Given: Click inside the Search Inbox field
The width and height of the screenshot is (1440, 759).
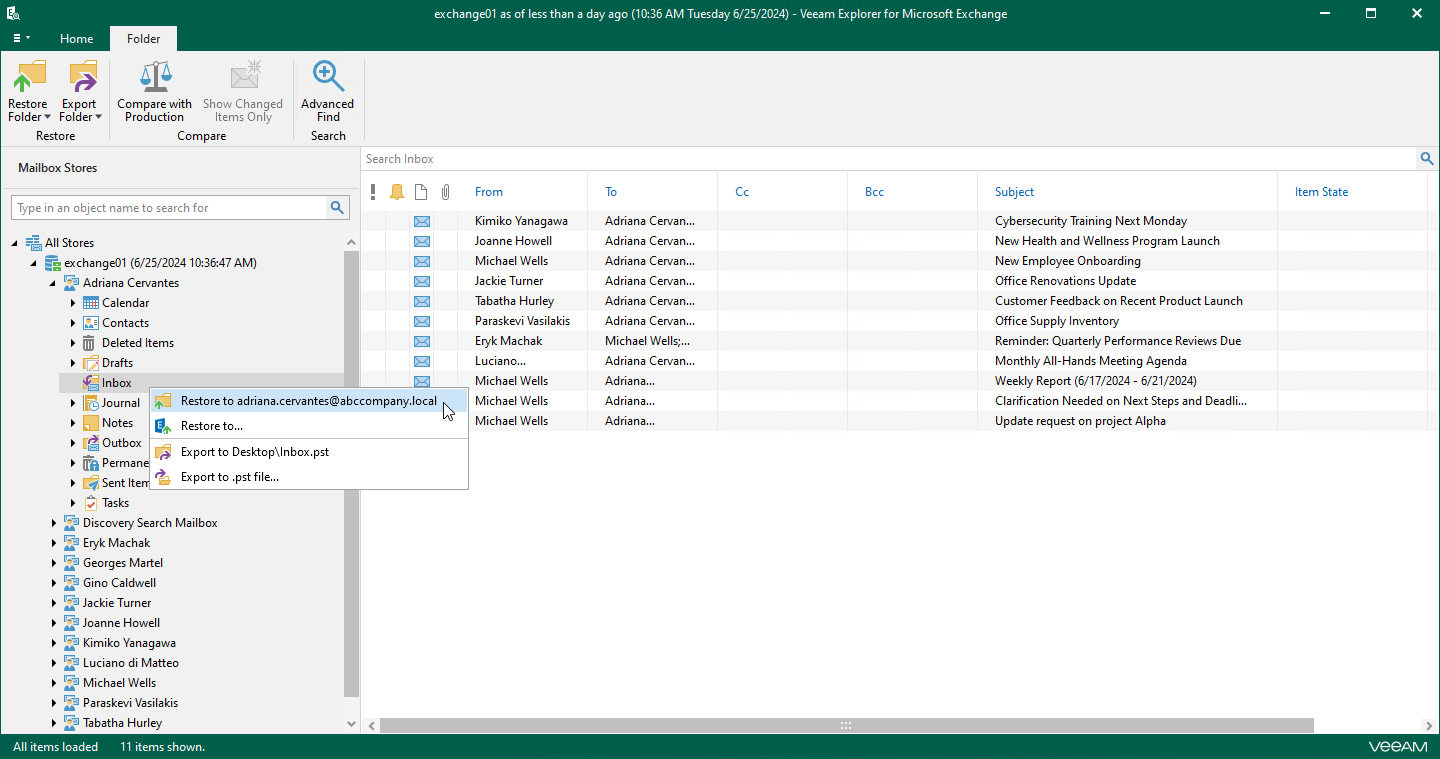Looking at the screenshot, I should (x=700, y=158).
